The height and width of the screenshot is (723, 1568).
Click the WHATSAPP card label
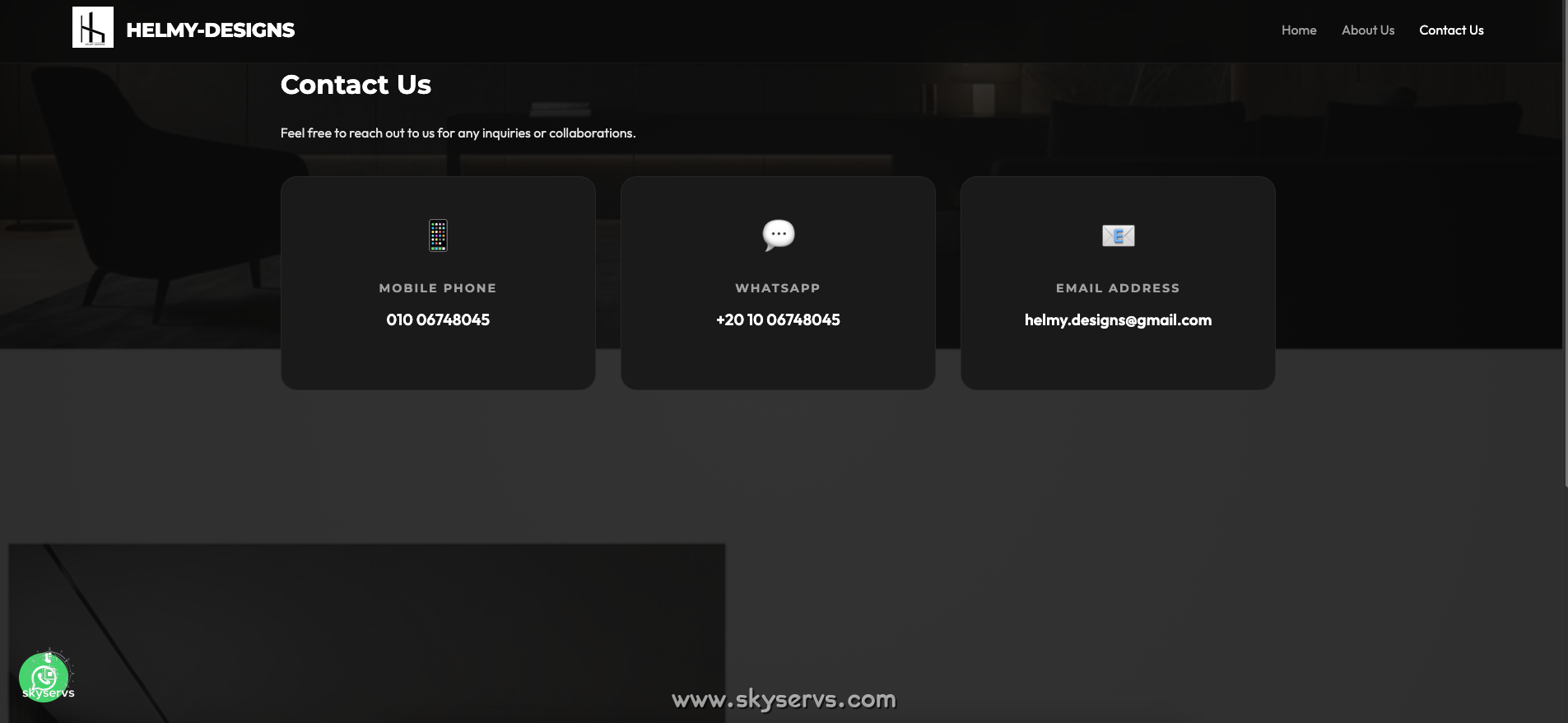pos(778,288)
